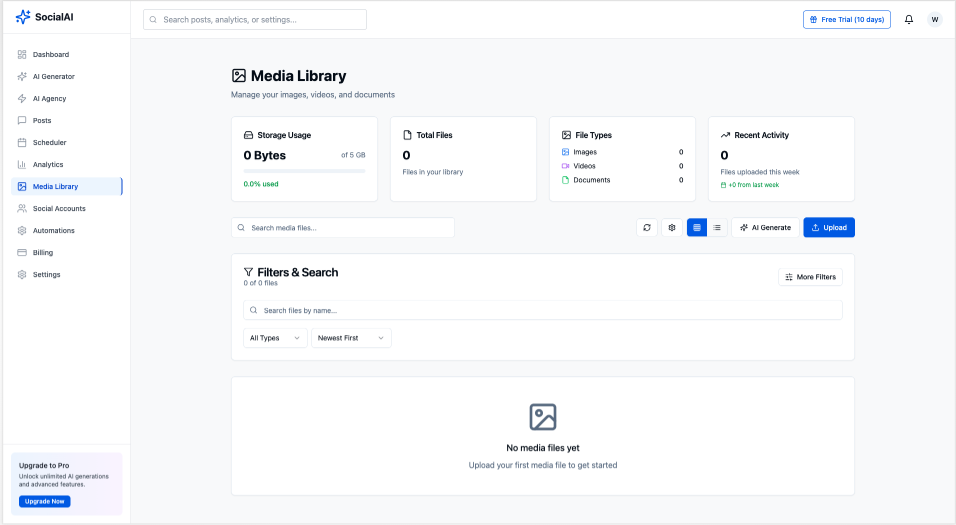Click the AI Generator sparkle icon

pyautogui.click(x=22, y=76)
